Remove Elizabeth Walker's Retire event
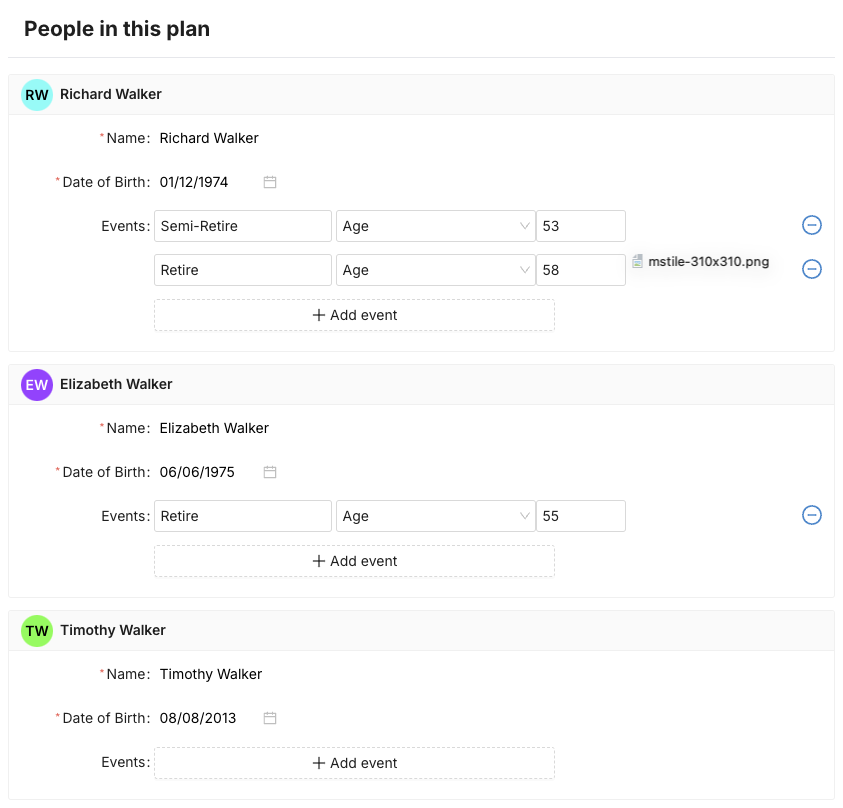Image resolution: width=843 pixels, height=808 pixels. click(812, 515)
